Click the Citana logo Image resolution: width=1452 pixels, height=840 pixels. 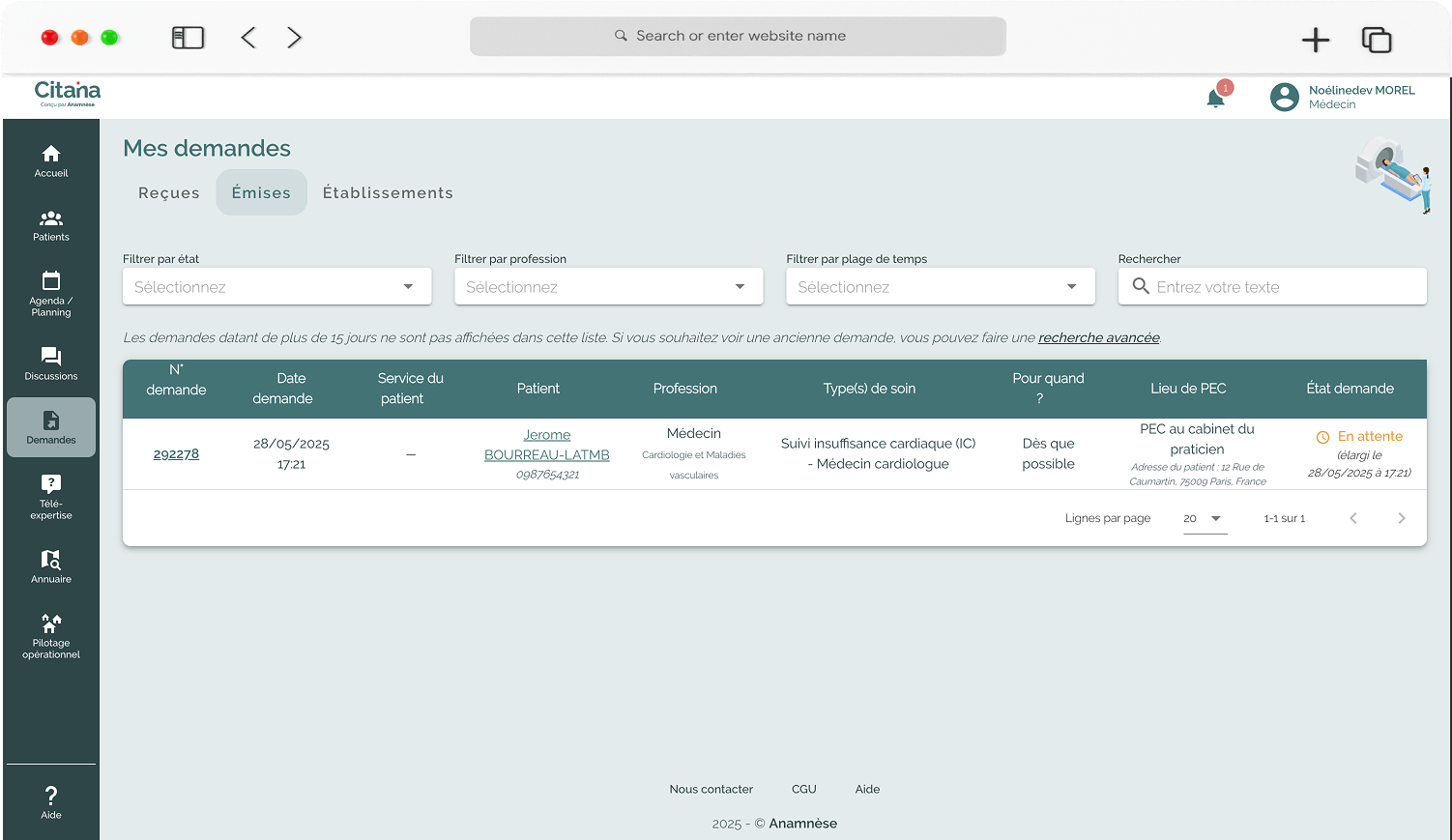click(68, 94)
